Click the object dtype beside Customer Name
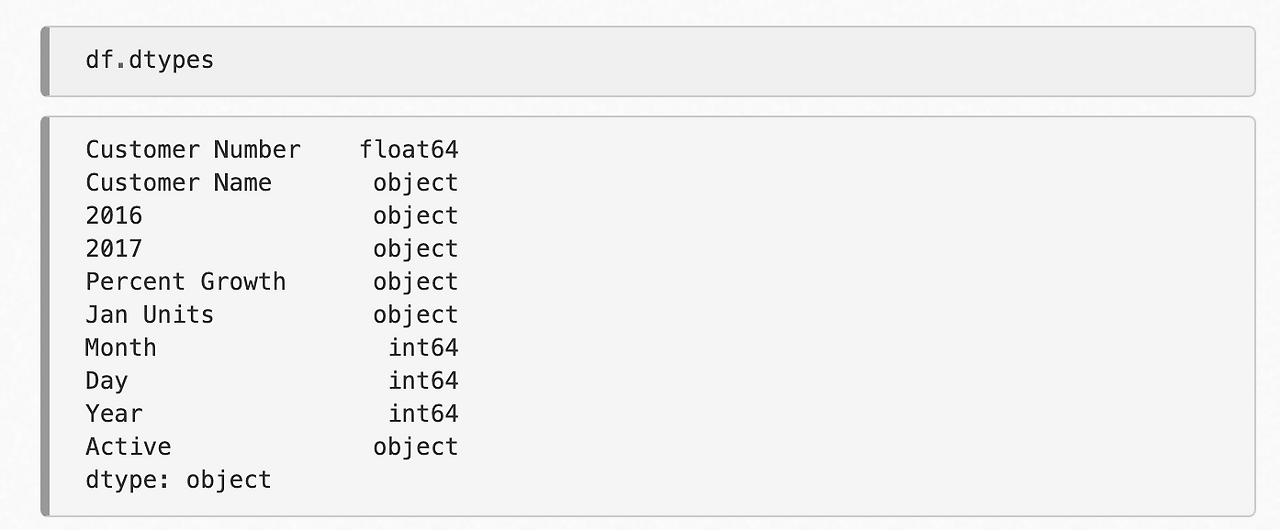 pyautogui.click(x=416, y=183)
